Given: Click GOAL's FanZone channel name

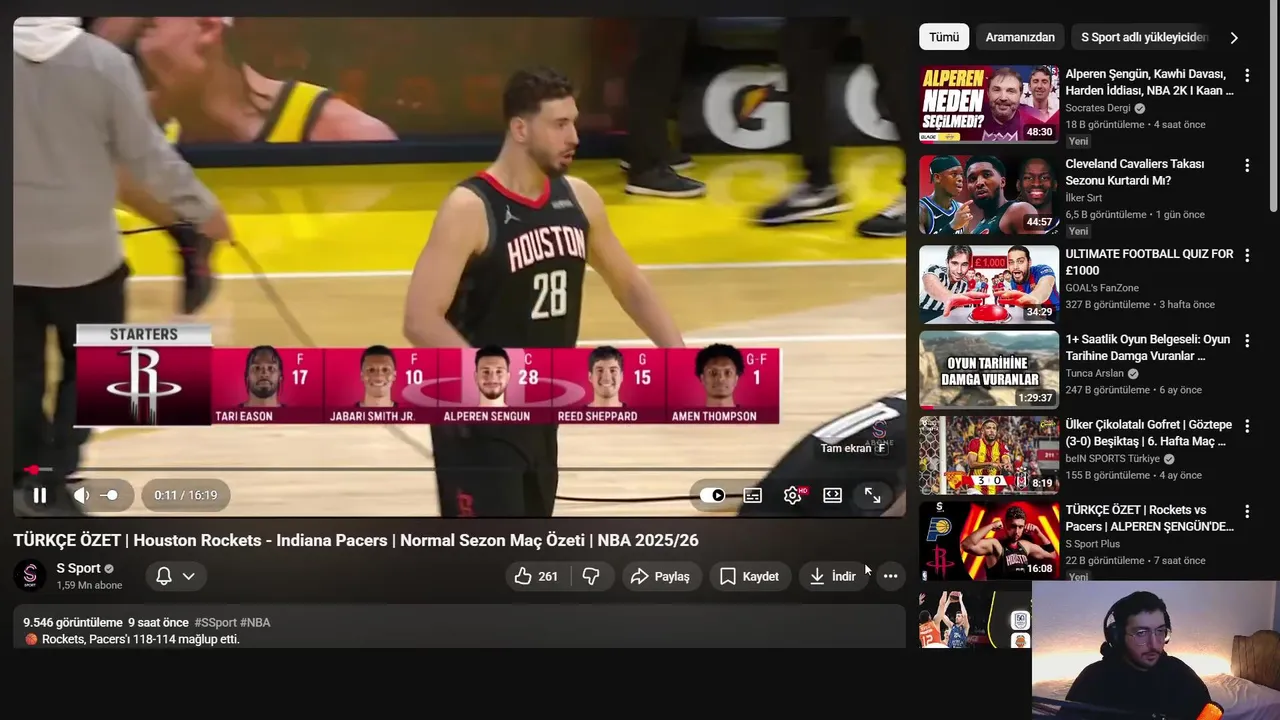Looking at the screenshot, I should pos(1102,288).
